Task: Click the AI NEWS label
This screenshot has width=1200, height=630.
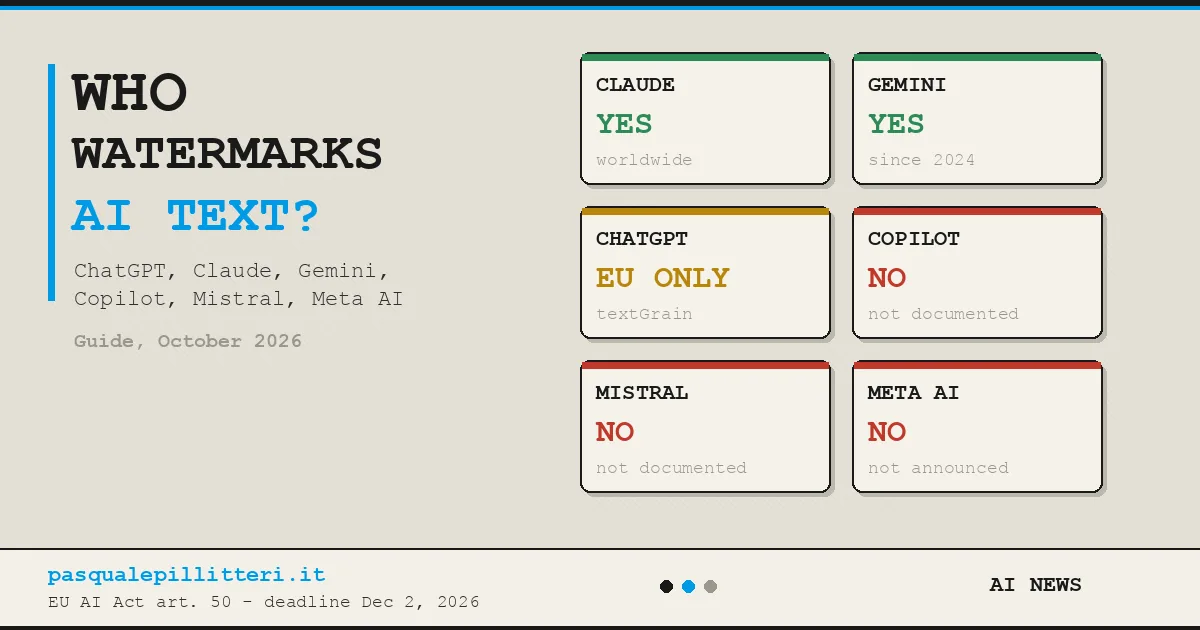Action: [x=1035, y=585]
